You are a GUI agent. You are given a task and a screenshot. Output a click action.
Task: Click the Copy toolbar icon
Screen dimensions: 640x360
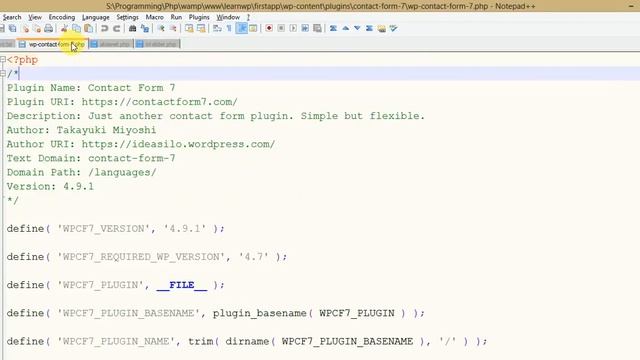(76, 28)
